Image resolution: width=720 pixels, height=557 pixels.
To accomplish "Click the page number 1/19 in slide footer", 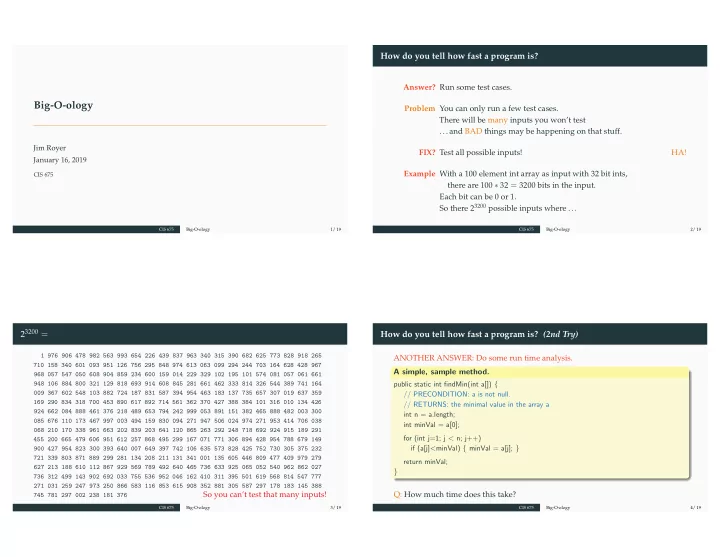I will [336, 229].
